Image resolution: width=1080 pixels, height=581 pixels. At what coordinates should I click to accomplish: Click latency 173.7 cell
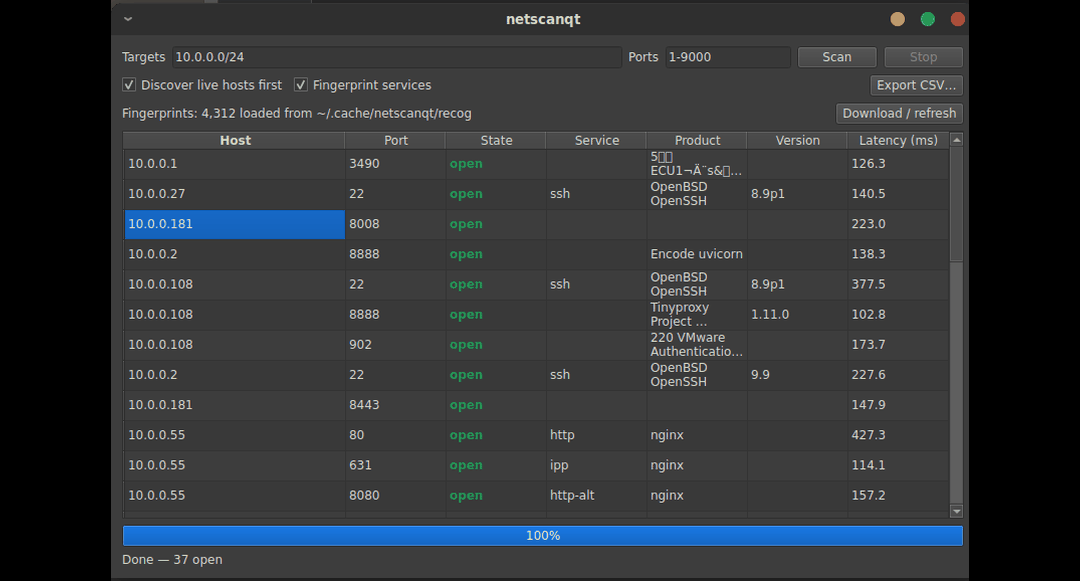[898, 345]
